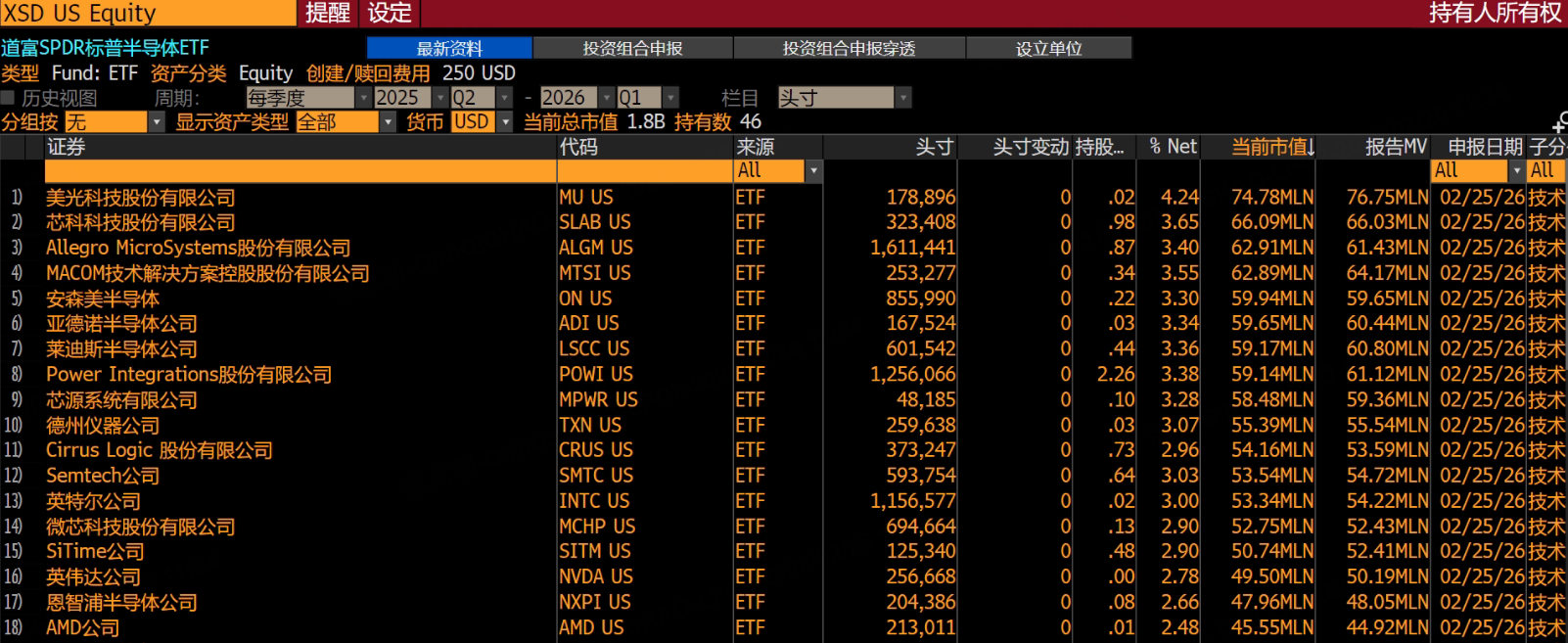Open the 美光科技股份有限公司 holding
The height and width of the screenshot is (643, 1568).
coord(141,198)
